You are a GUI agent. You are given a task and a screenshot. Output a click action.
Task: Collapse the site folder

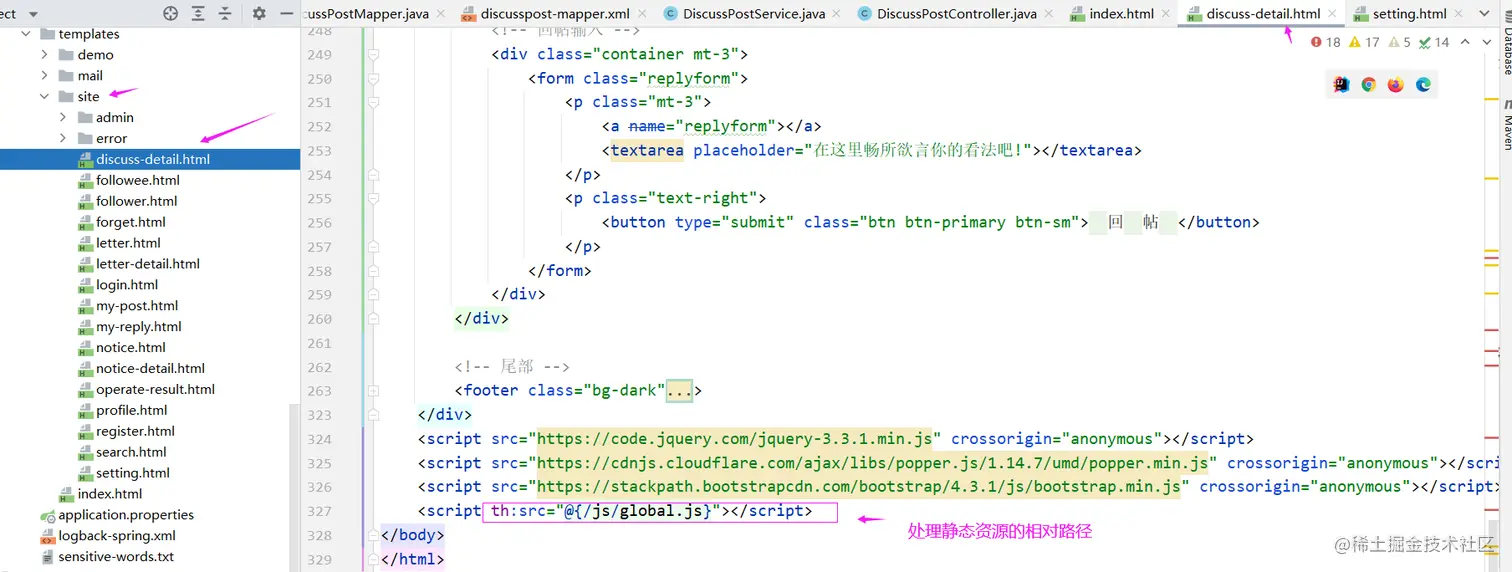pos(44,97)
